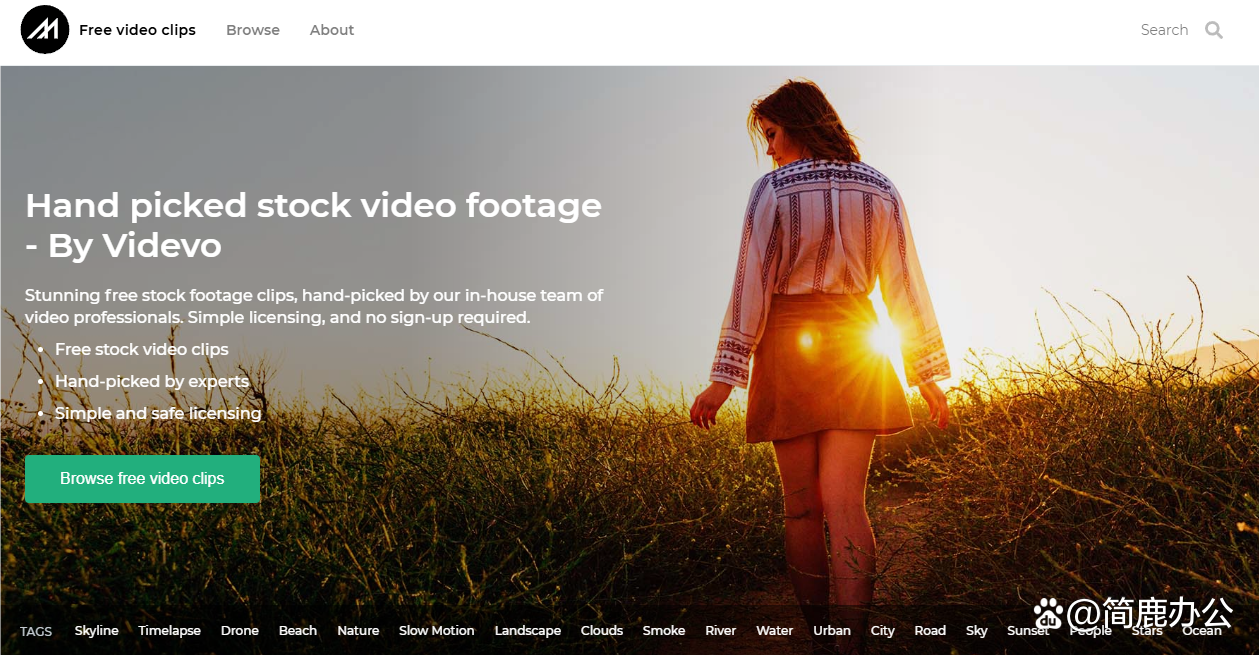Choose the Water tag
Viewport: 1259px width, 657px height.
[774, 631]
